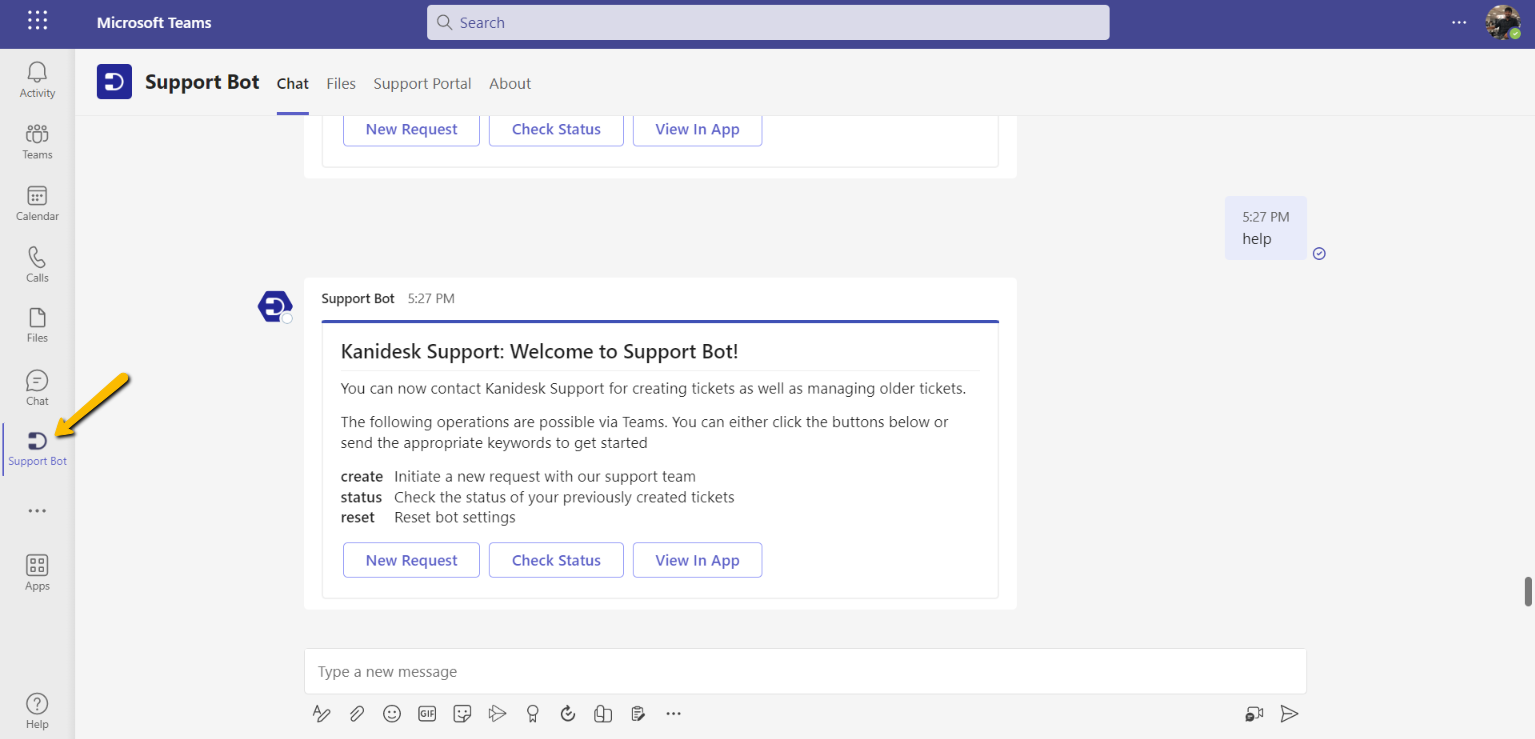The width and height of the screenshot is (1535, 739).
Task: Click the Format text icon in compose toolbar
Action: 321,713
